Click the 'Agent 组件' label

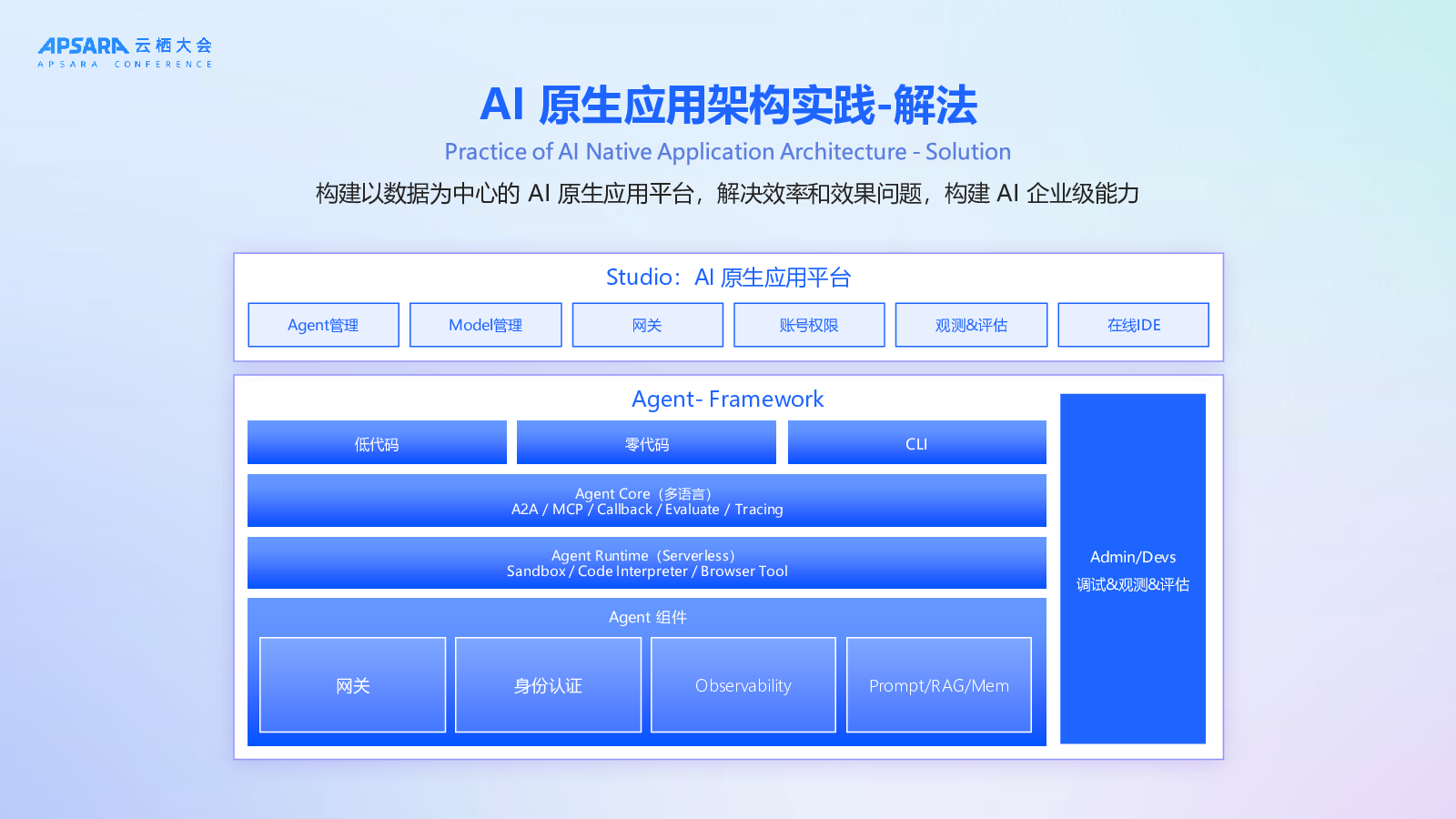point(648,617)
